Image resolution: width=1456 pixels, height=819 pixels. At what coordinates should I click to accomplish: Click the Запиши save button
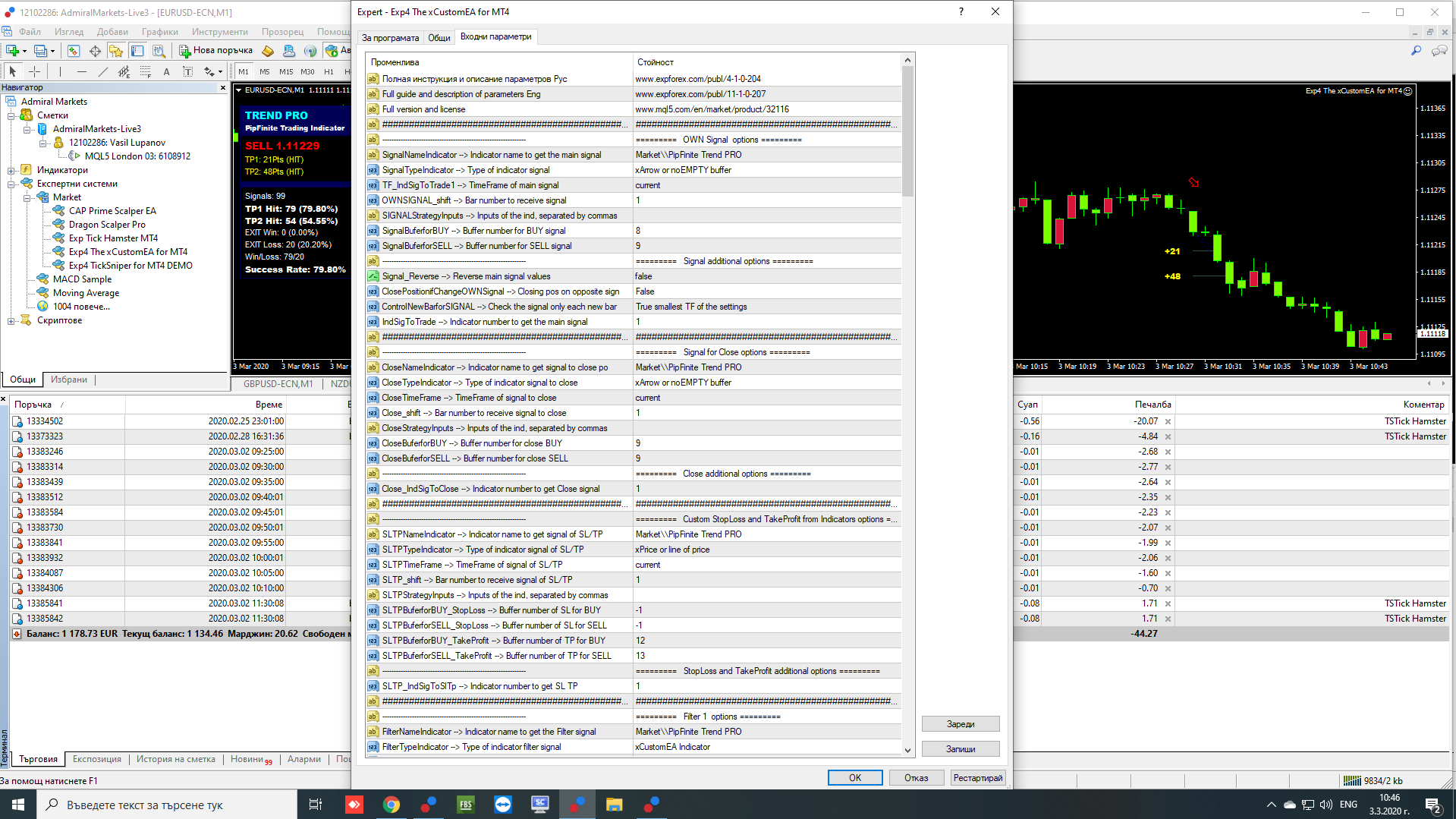point(961,749)
